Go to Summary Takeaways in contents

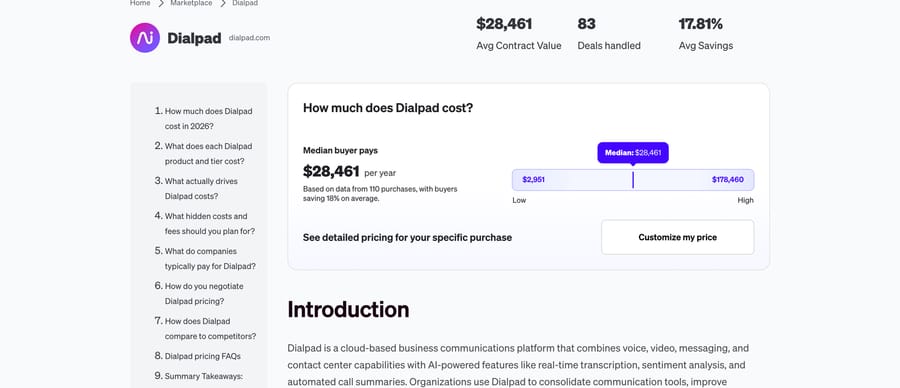point(204,376)
